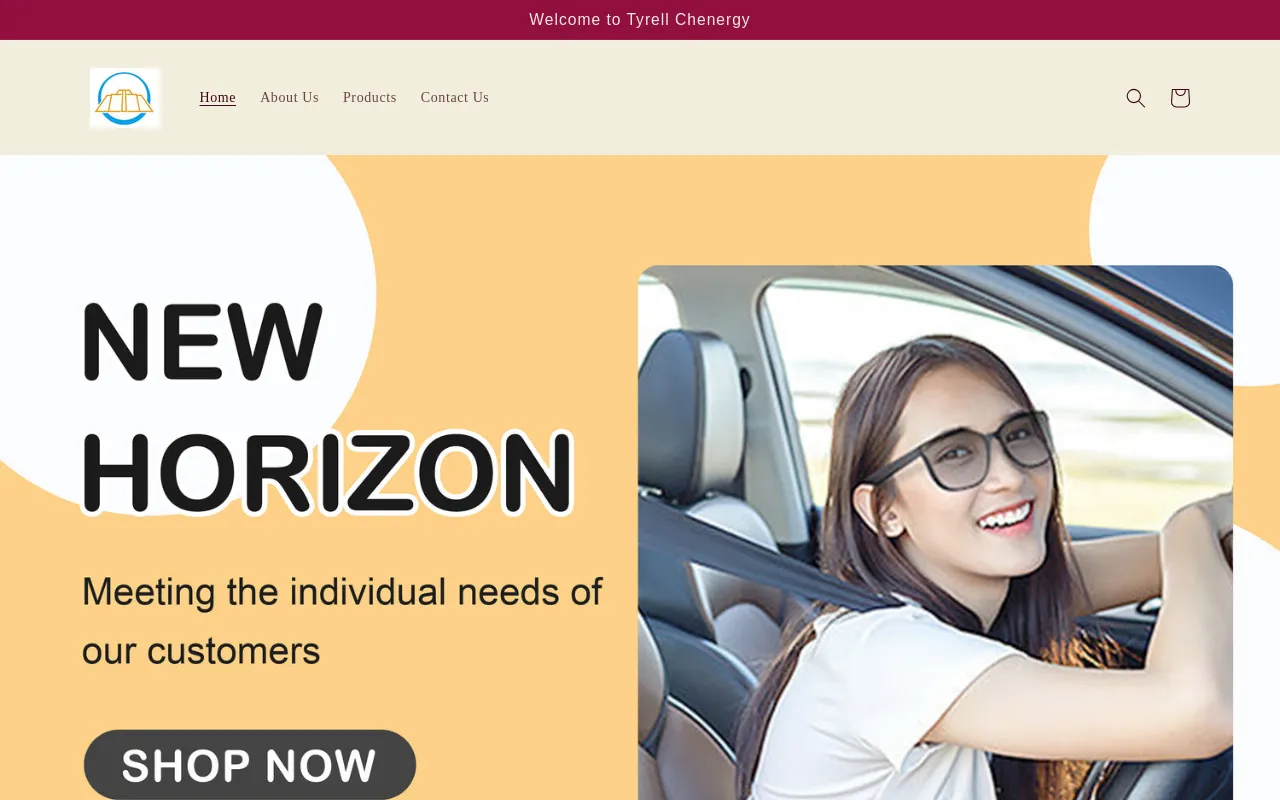
Task: Click the 'our customers' text line
Action: pyautogui.click(x=201, y=651)
